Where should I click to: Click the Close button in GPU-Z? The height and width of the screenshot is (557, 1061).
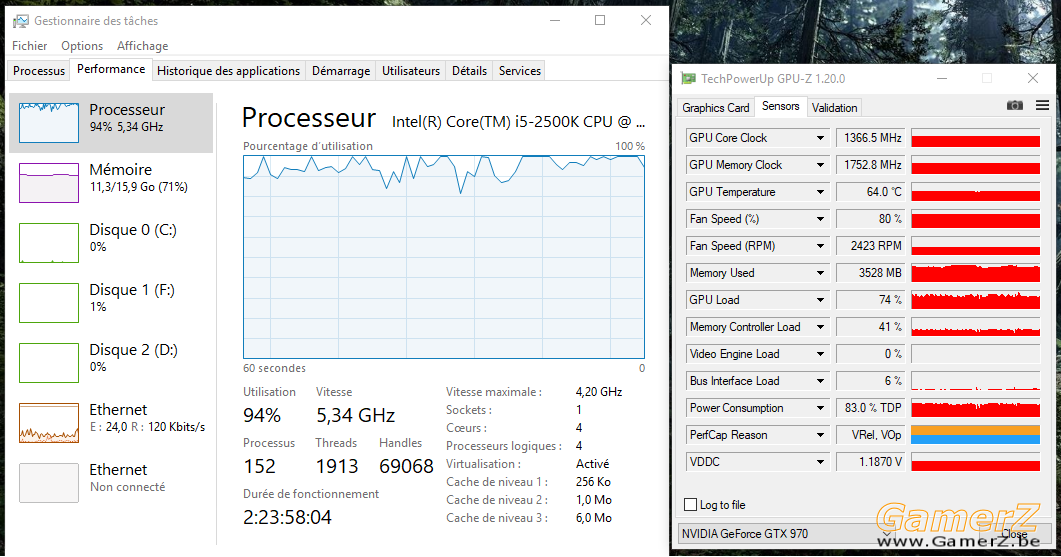(x=1014, y=534)
